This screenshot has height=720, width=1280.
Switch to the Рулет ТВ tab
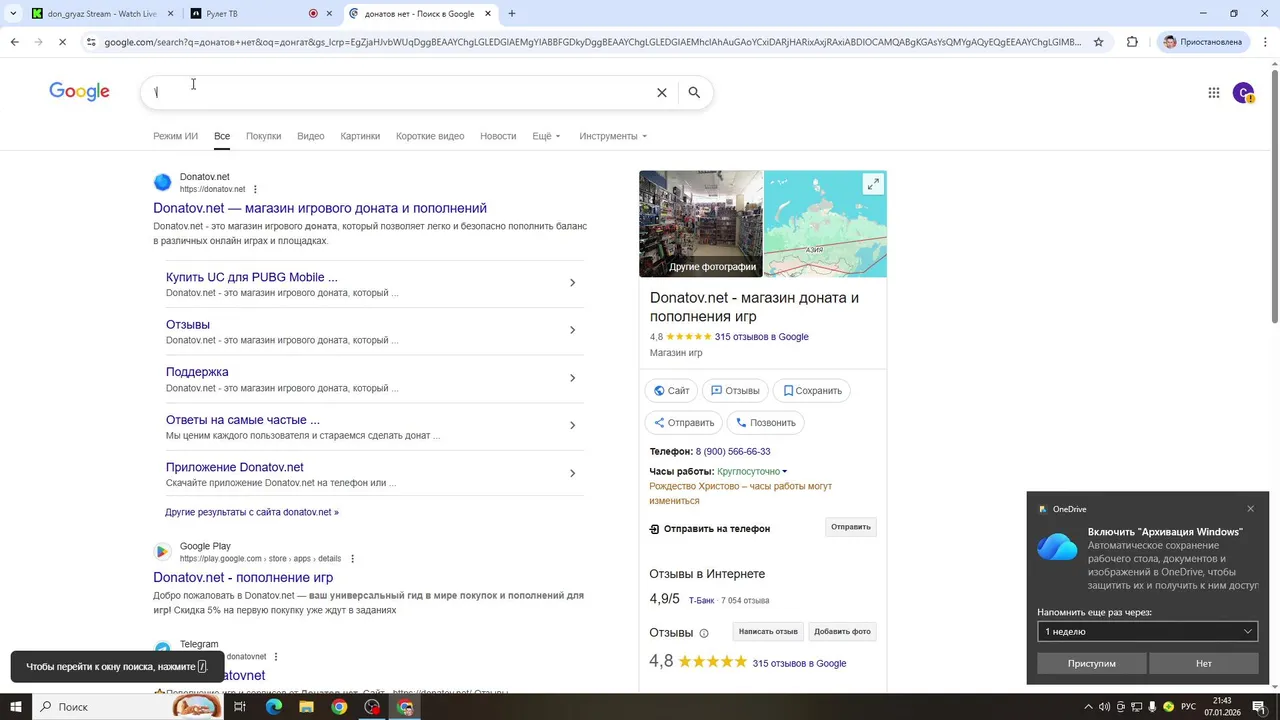260,14
